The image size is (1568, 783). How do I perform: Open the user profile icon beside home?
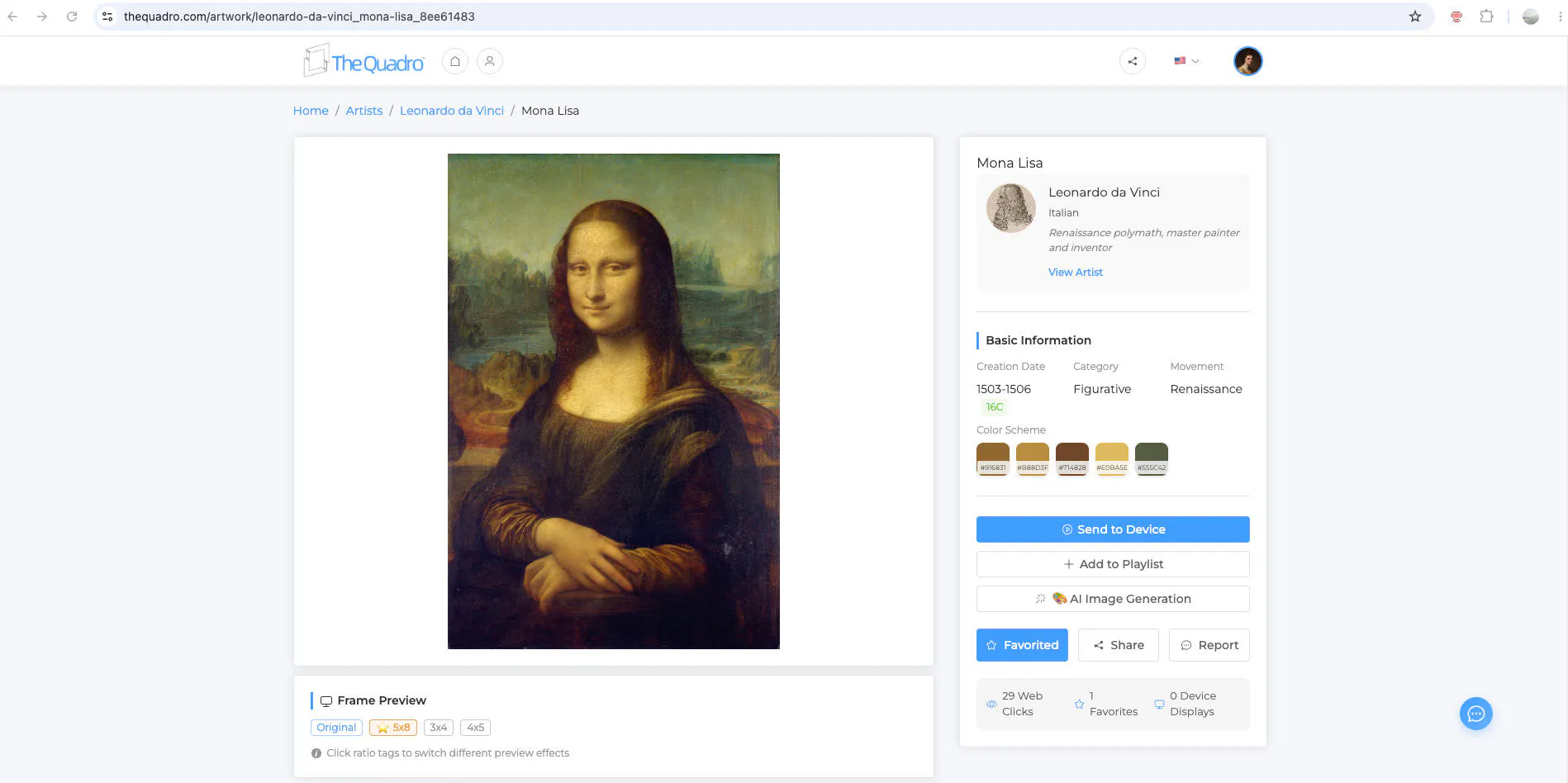[x=490, y=61]
